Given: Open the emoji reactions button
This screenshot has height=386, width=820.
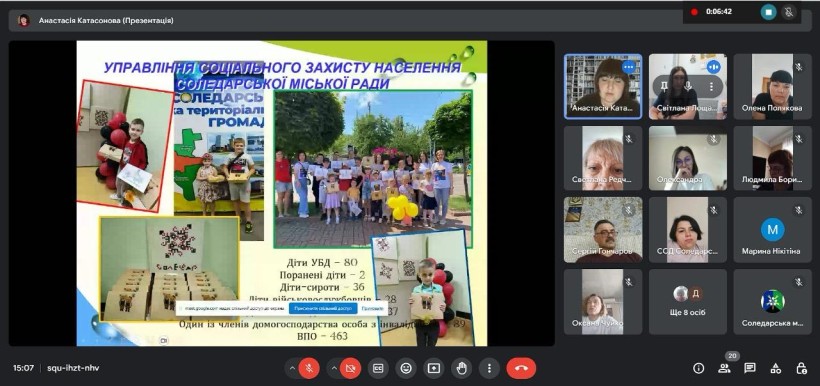Looking at the screenshot, I should coord(406,368).
